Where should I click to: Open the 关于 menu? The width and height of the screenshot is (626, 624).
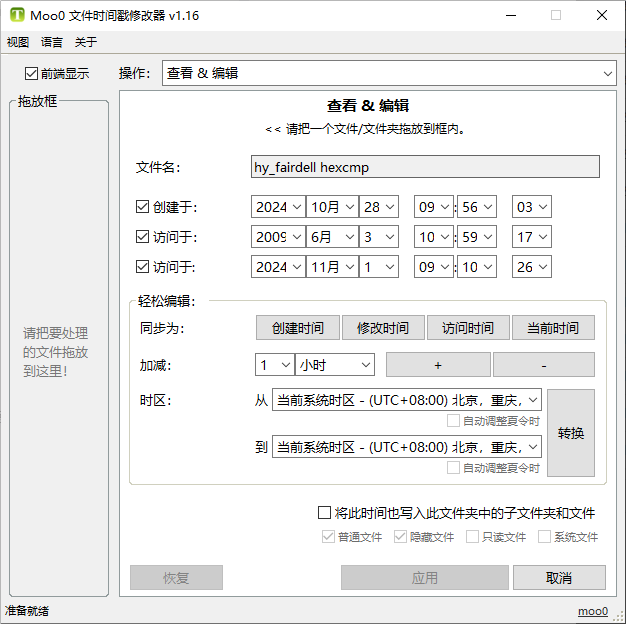(86, 42)
